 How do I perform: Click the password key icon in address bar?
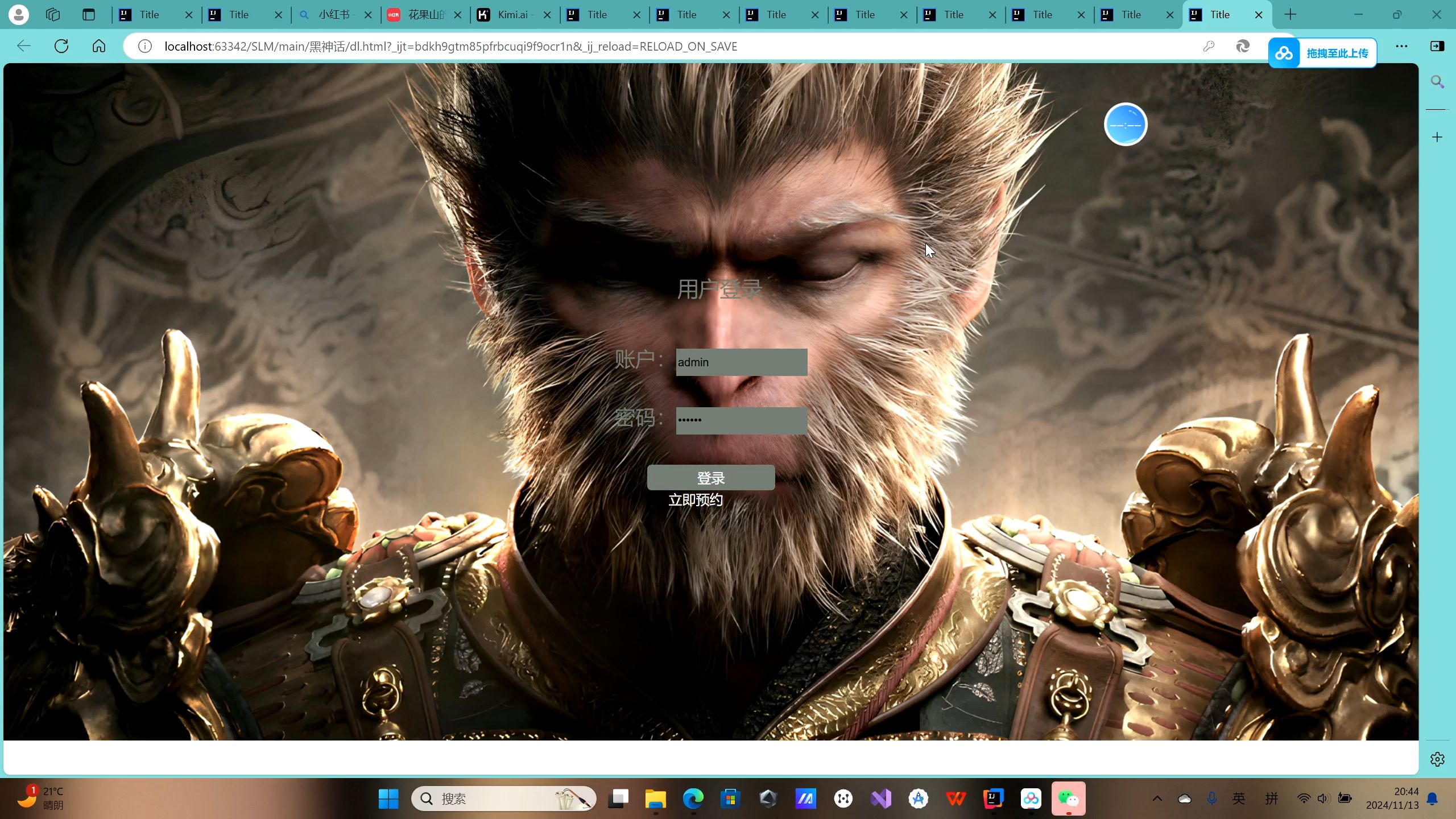pyautogui.click(x=1209, y=46)
